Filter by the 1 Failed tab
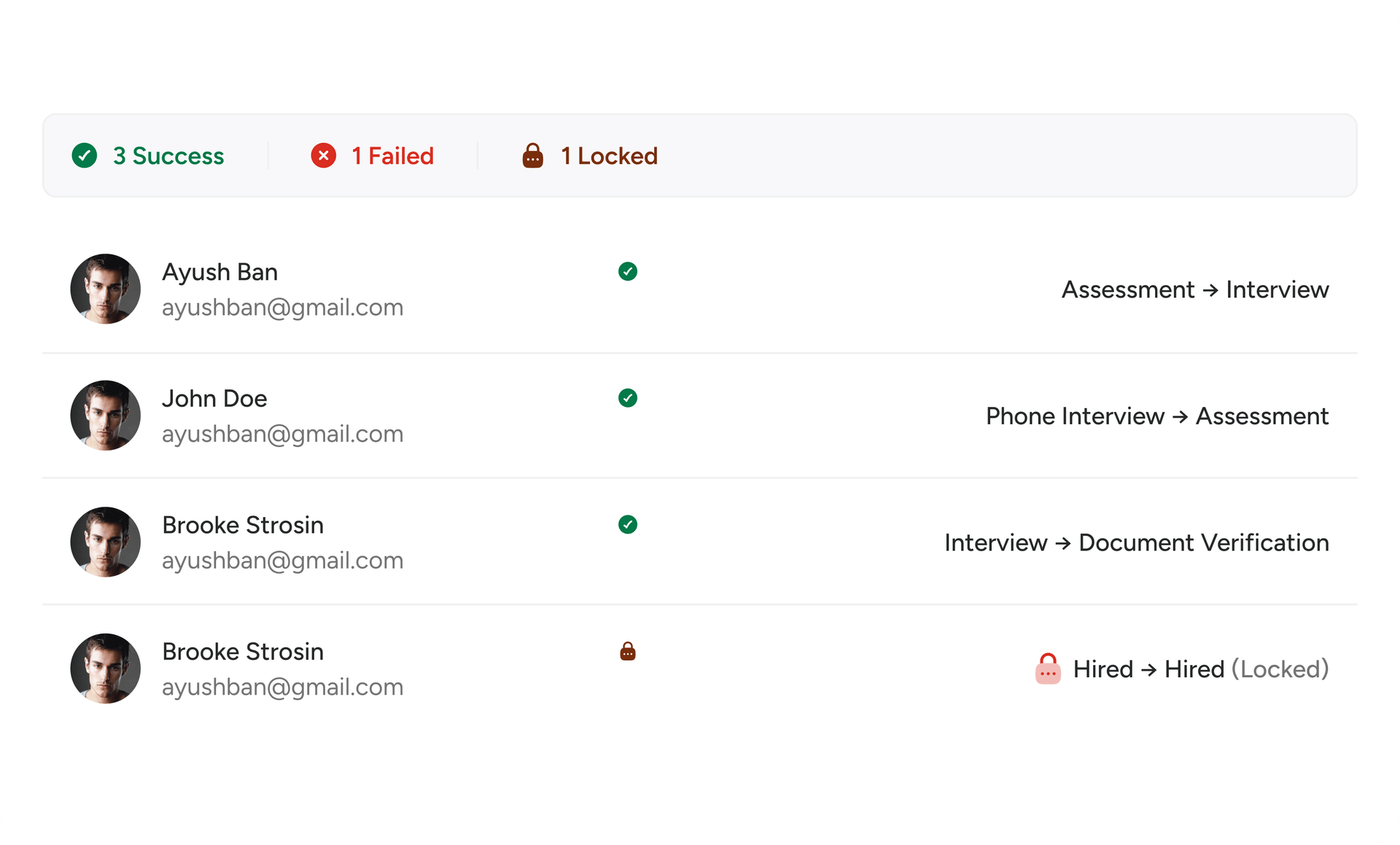This screenshot has height=845, width=1400. click(x=392, y=156)
